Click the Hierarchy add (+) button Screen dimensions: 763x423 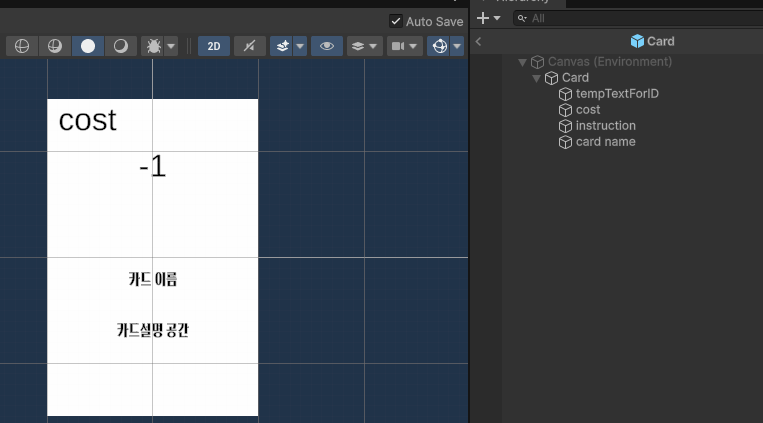pos(483,18)
